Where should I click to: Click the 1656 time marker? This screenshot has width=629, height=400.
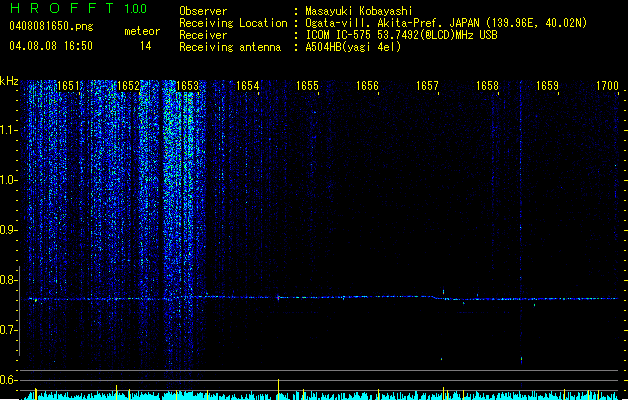pos(367,86)
